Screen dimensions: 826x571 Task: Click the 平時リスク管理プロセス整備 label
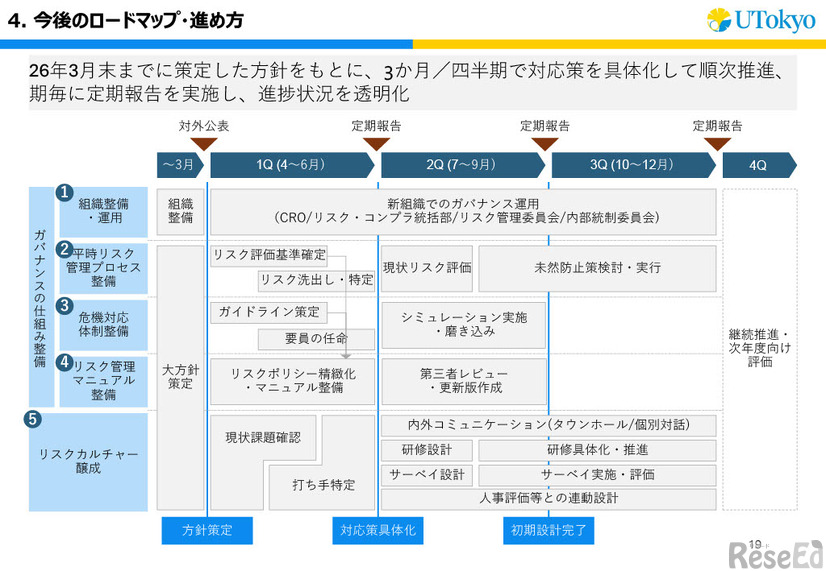point(103,268)
